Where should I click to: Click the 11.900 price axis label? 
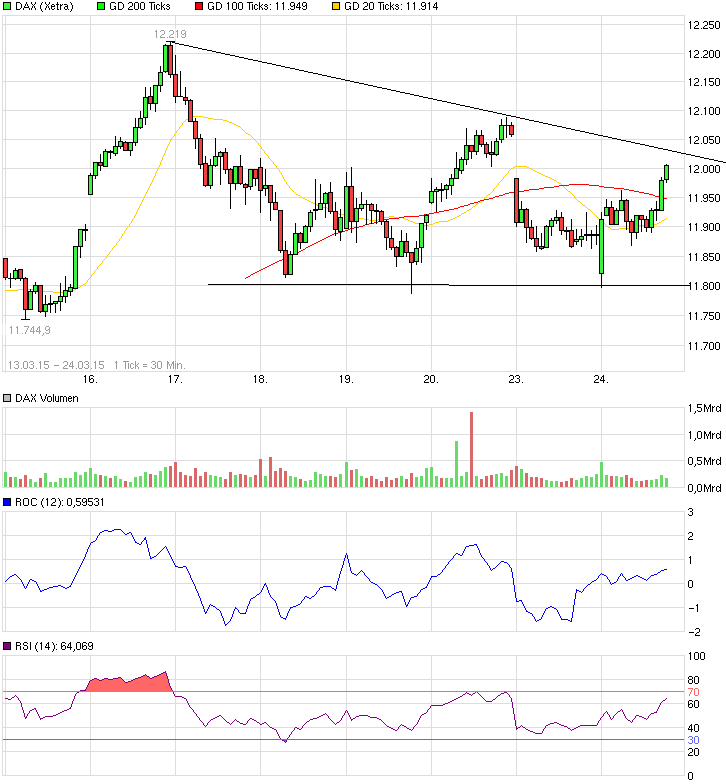pos(704,227)
